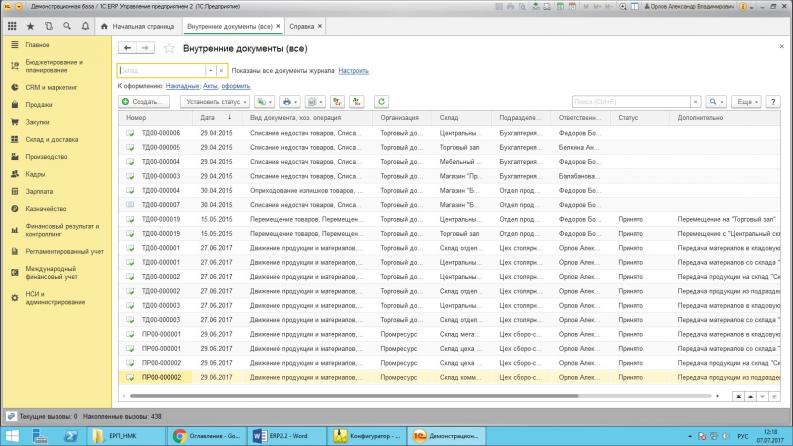Click into the Поиск (Ctrl+F) search field
This screenshot has height=446, width=793.
click(x=632, y=102)
